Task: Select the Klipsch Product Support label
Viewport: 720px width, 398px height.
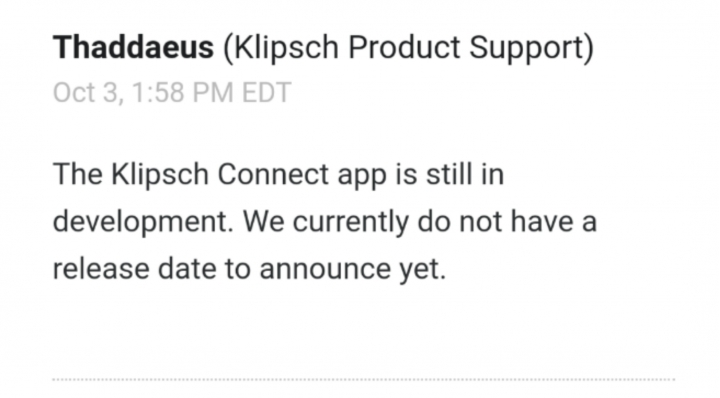Action: (408, 49)
